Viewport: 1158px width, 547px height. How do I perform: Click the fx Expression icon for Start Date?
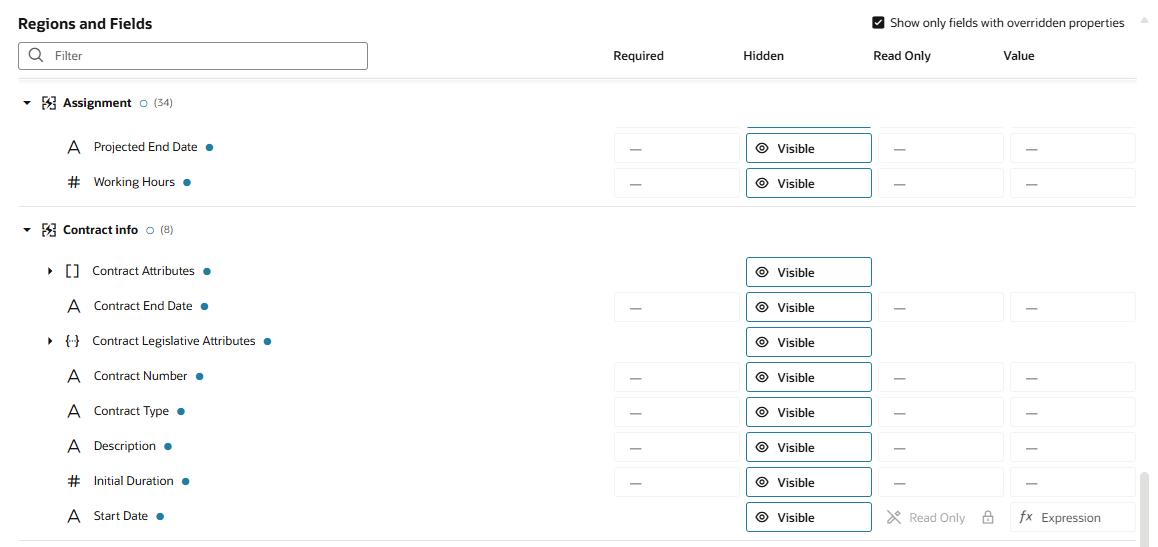(x=1025, y=518)
